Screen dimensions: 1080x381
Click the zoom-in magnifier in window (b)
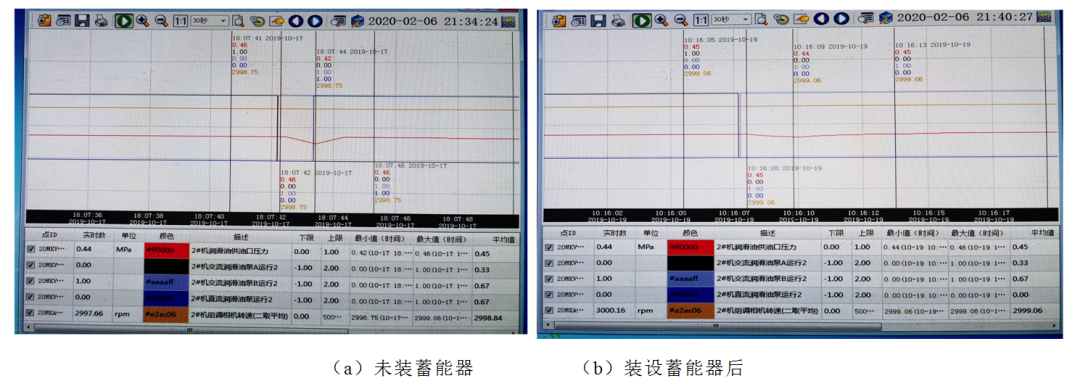pos(662,21)
